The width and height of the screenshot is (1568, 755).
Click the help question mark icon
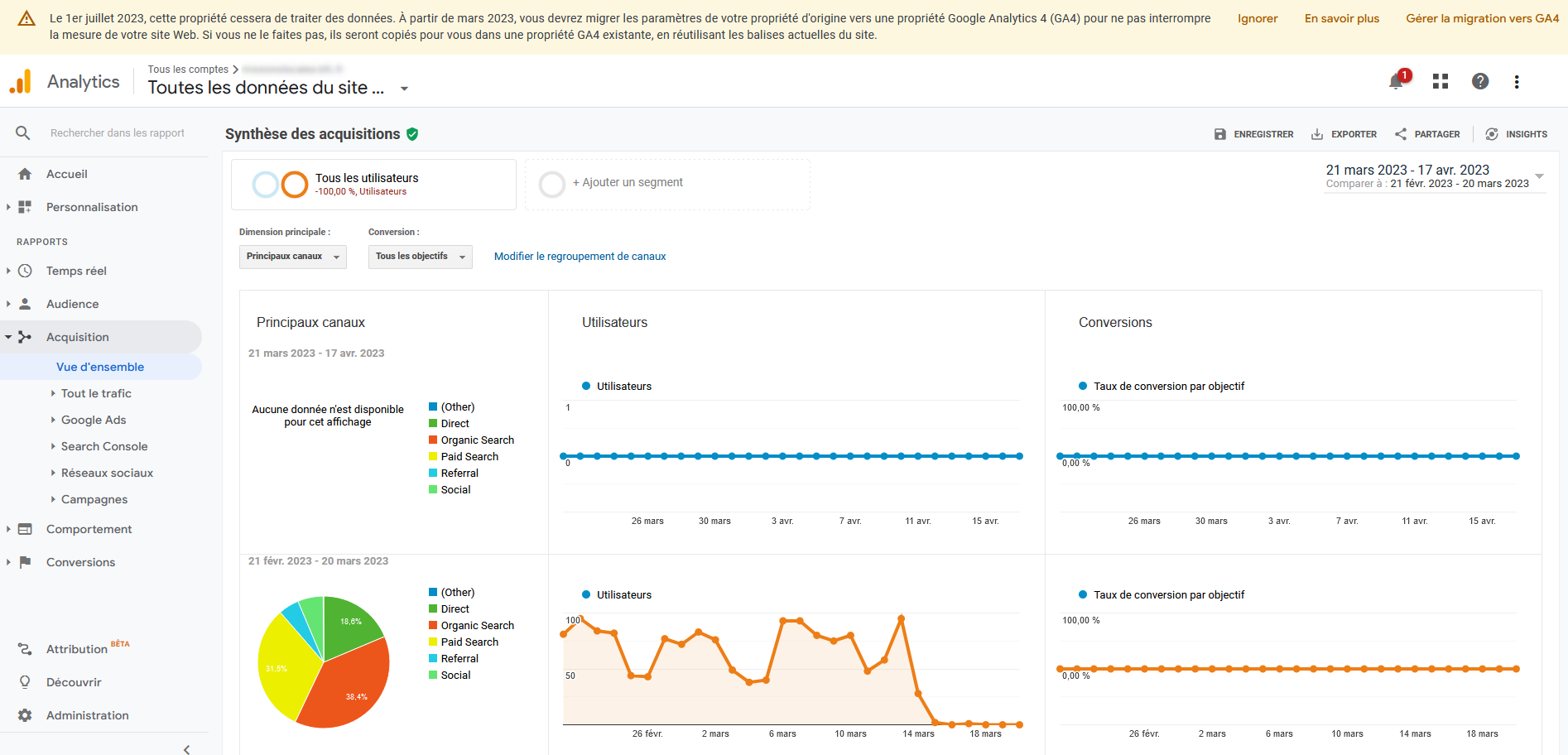[1480, 81]
